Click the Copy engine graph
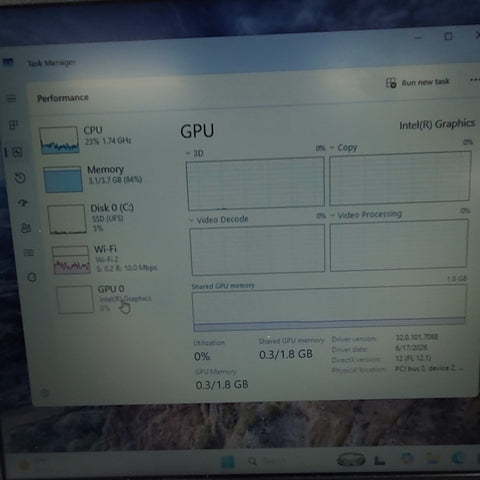 coord(400,178)
